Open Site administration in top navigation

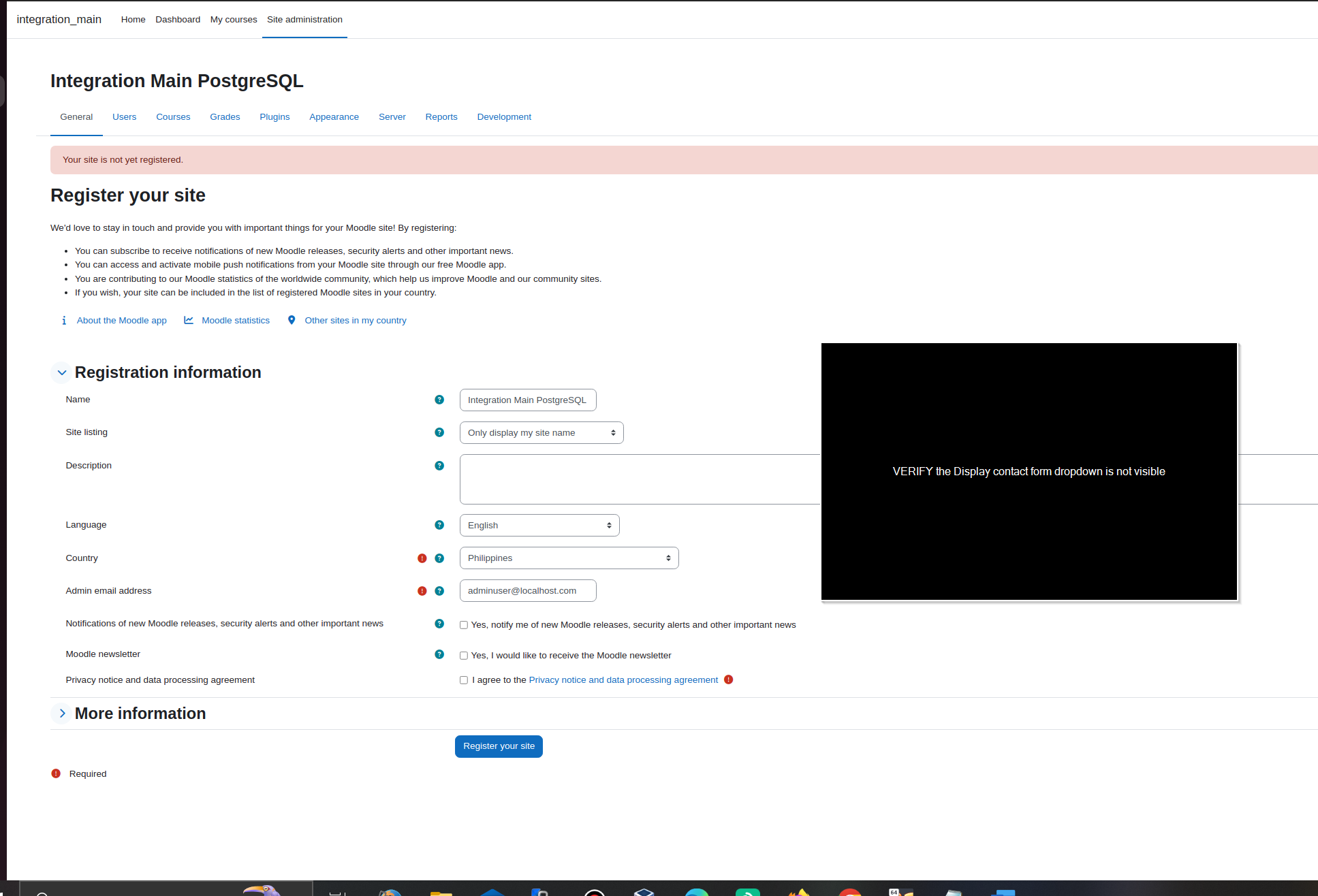(304, 20)
